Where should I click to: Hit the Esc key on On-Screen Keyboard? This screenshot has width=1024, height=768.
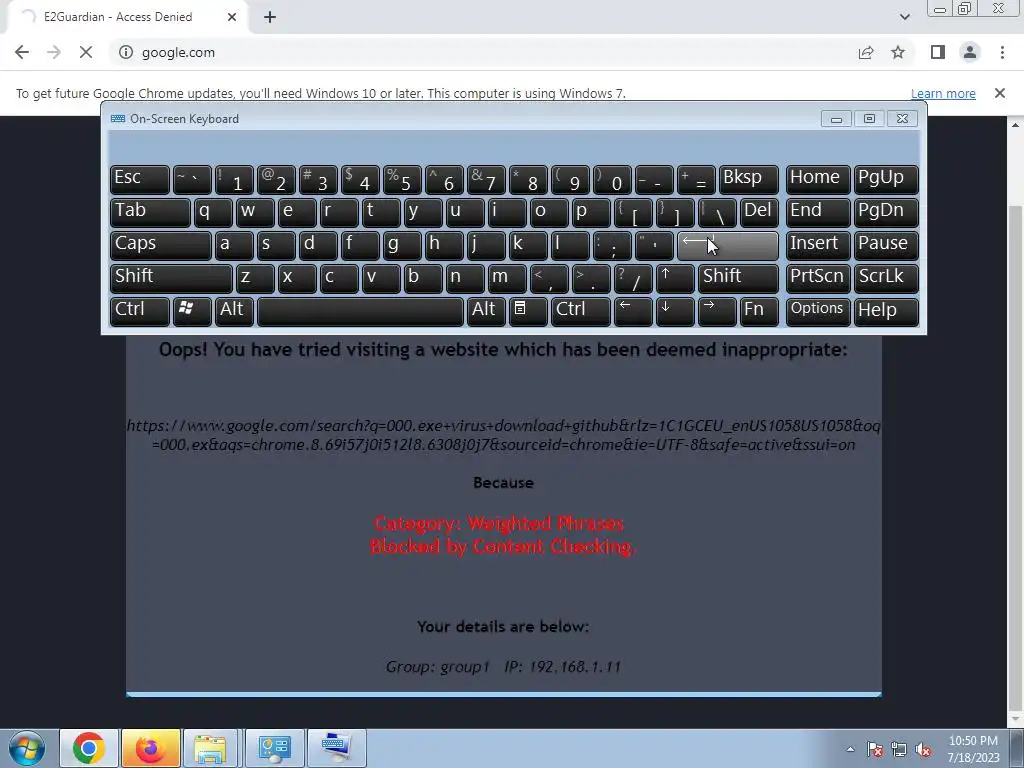pyautogui.click(x=140, y=179)
